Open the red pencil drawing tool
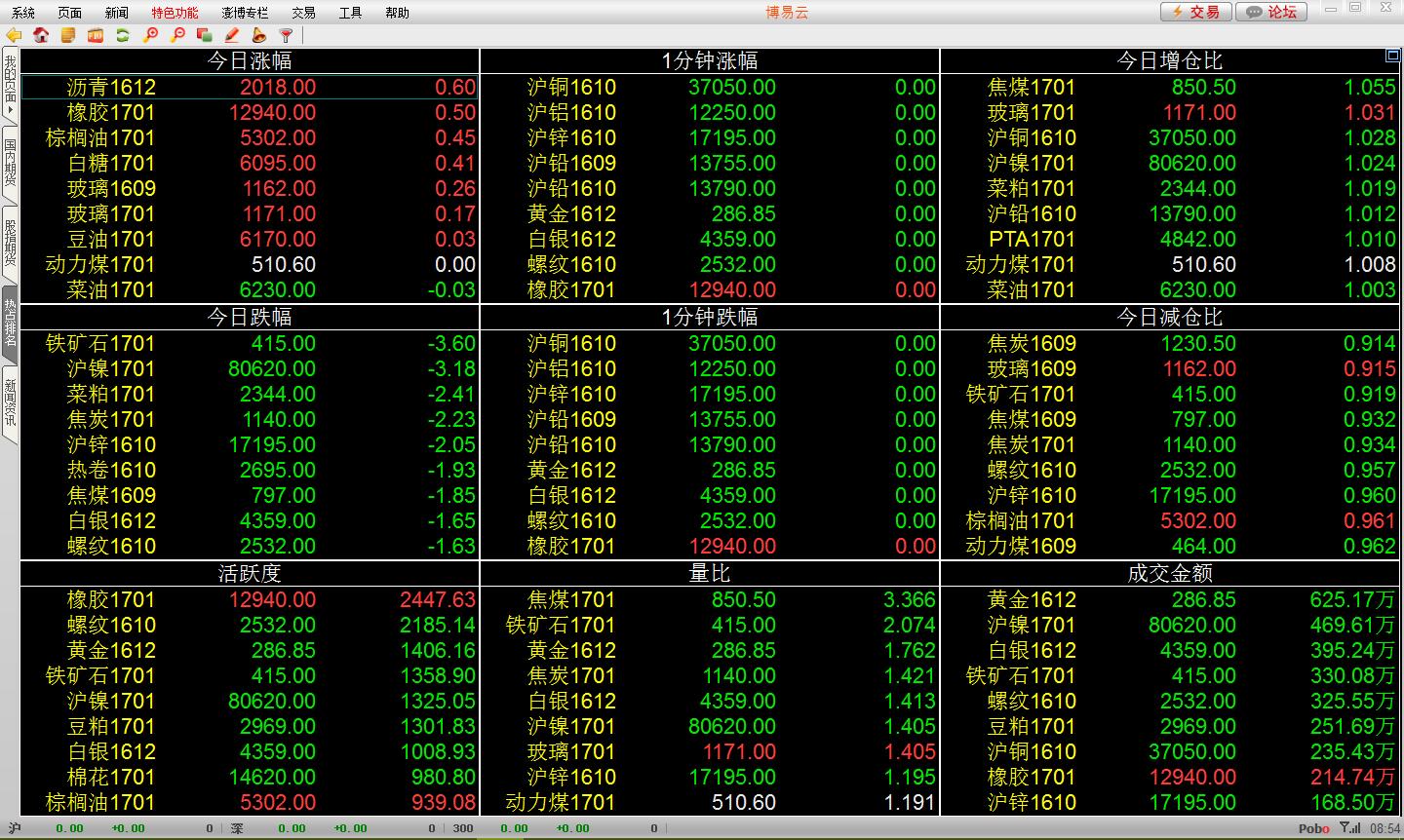 (x=232, y=35)
